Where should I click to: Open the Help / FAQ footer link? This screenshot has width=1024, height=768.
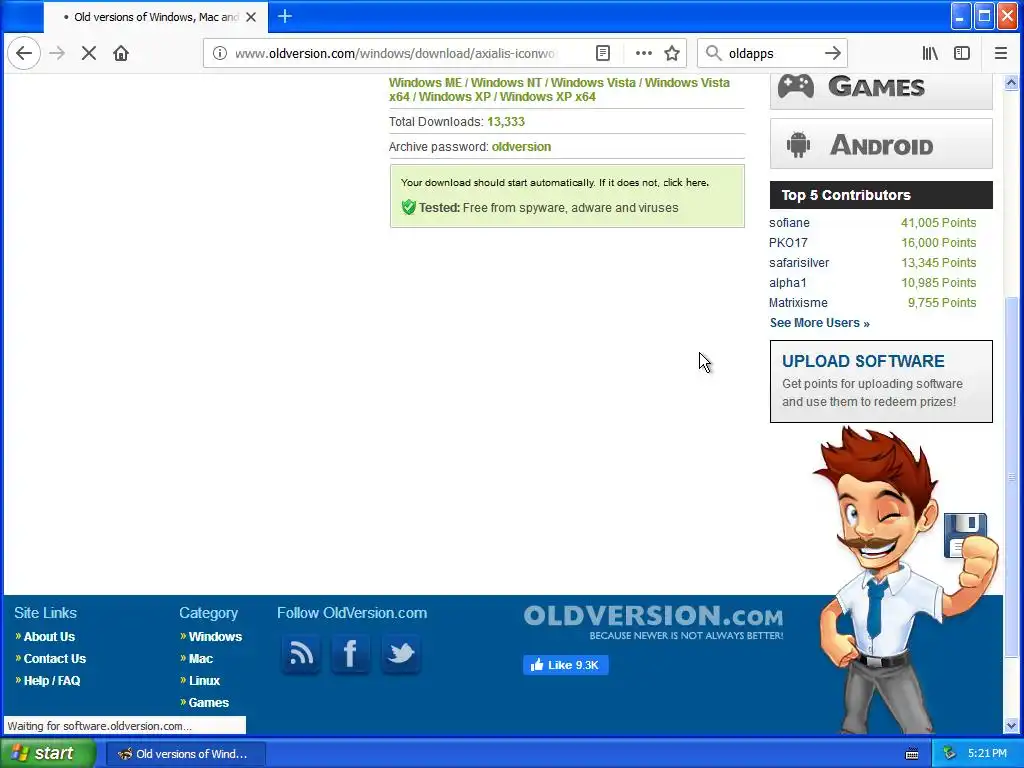click(x=52, y=680)
